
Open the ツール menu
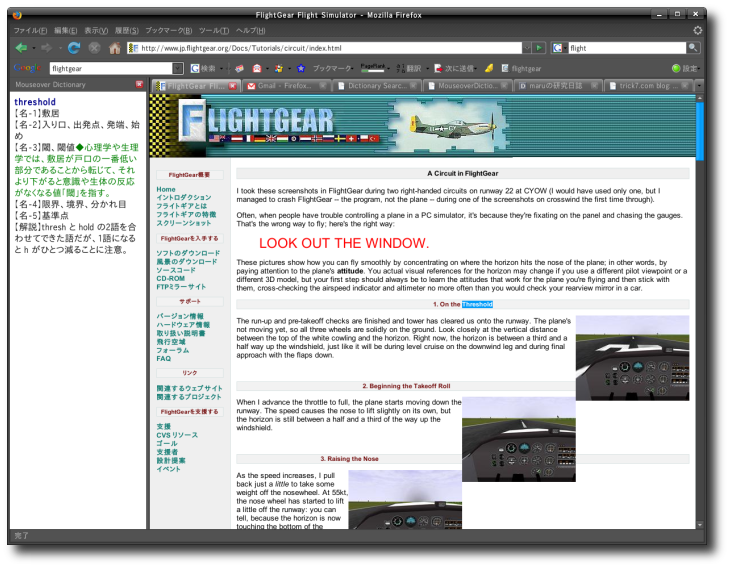(214, 30)
